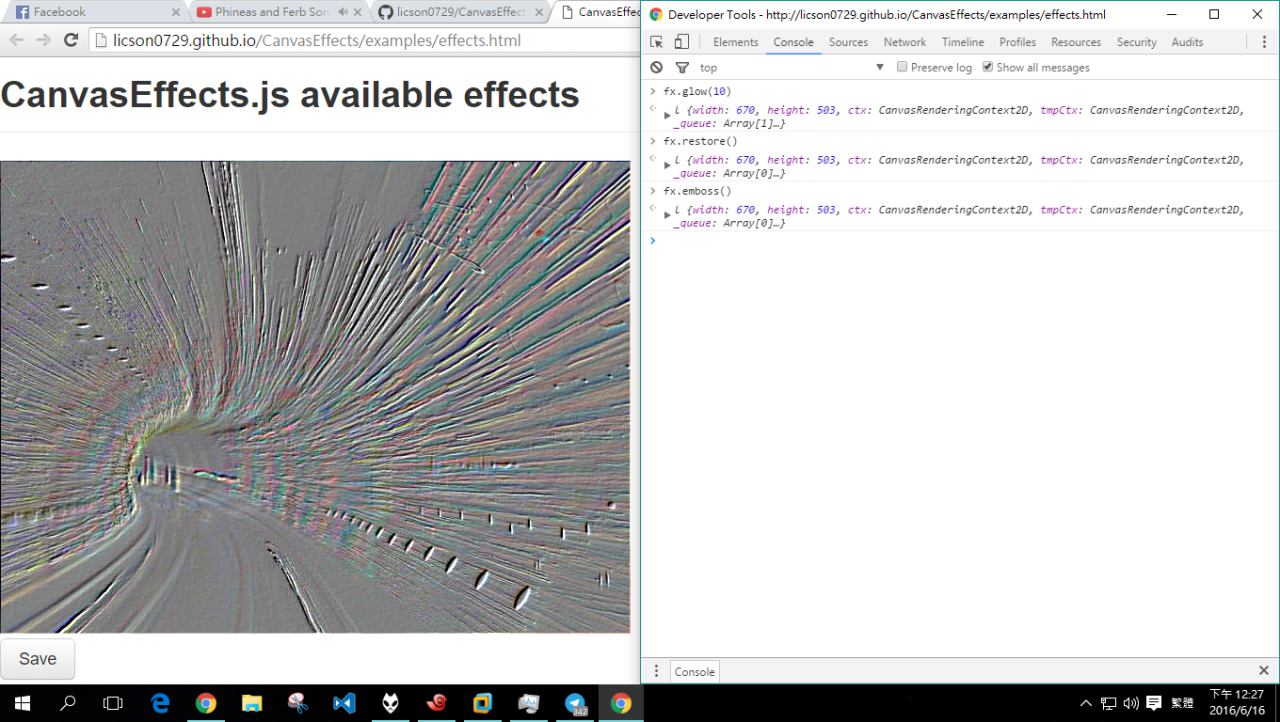This screenshot has height=722, width=1280.
Task: Open Visual Studio Code from the taskbar
Action: click(344, 703)
